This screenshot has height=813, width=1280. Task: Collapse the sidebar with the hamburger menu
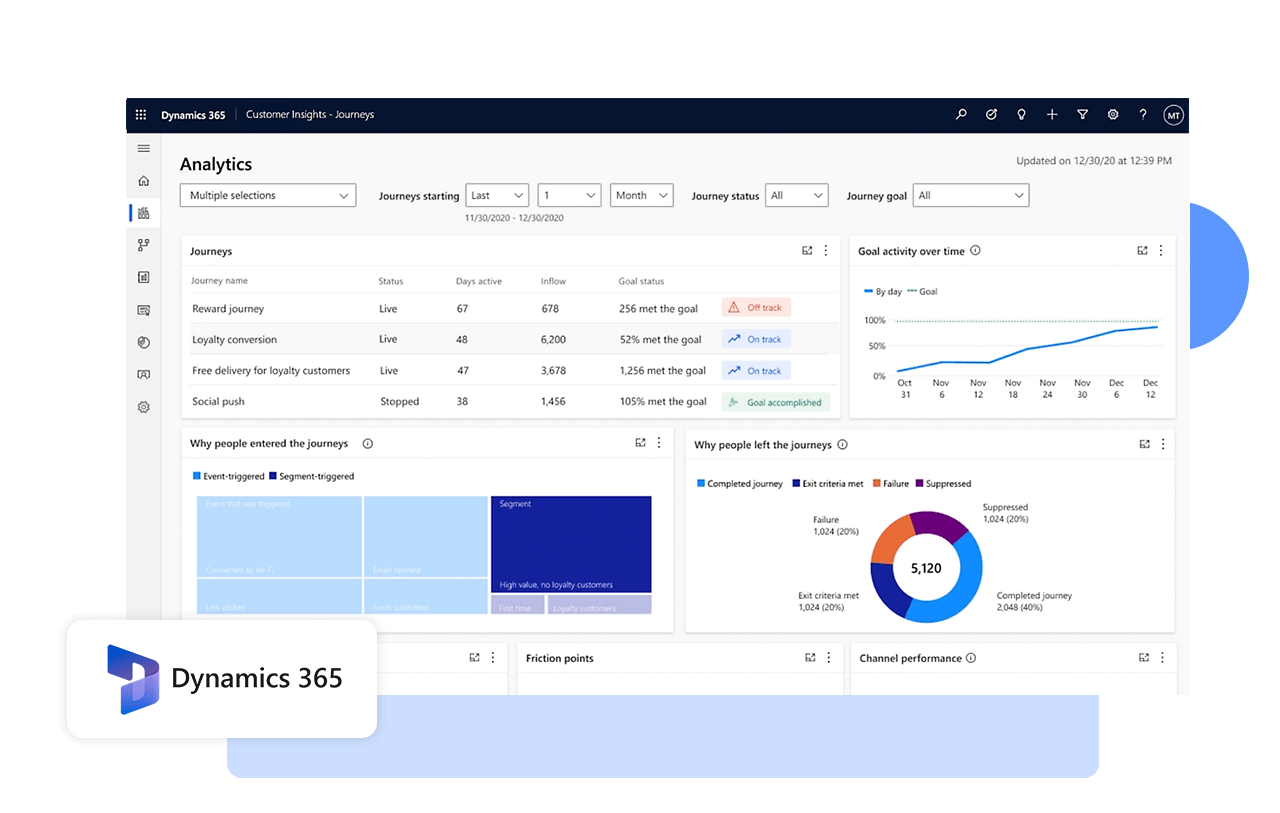click(143, 147)
